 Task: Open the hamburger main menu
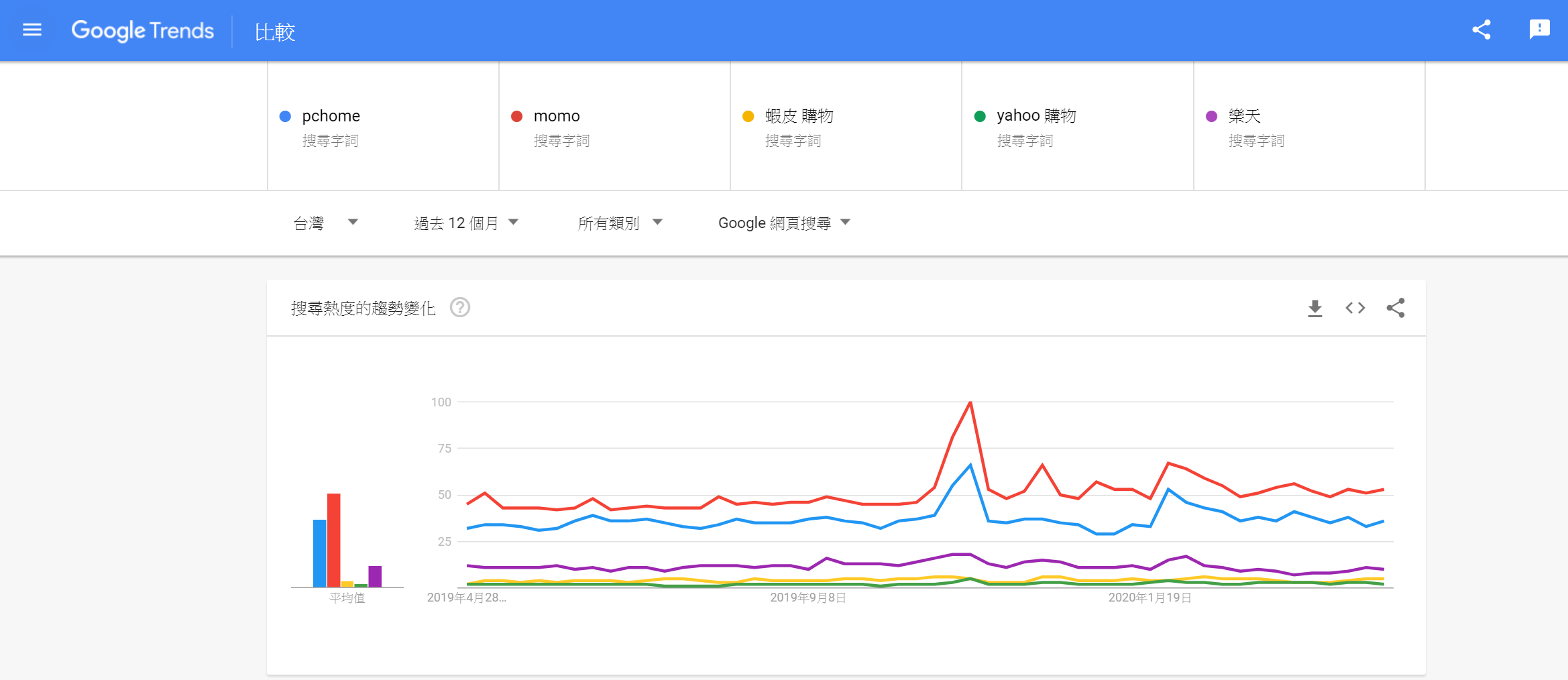coord(32,30)
